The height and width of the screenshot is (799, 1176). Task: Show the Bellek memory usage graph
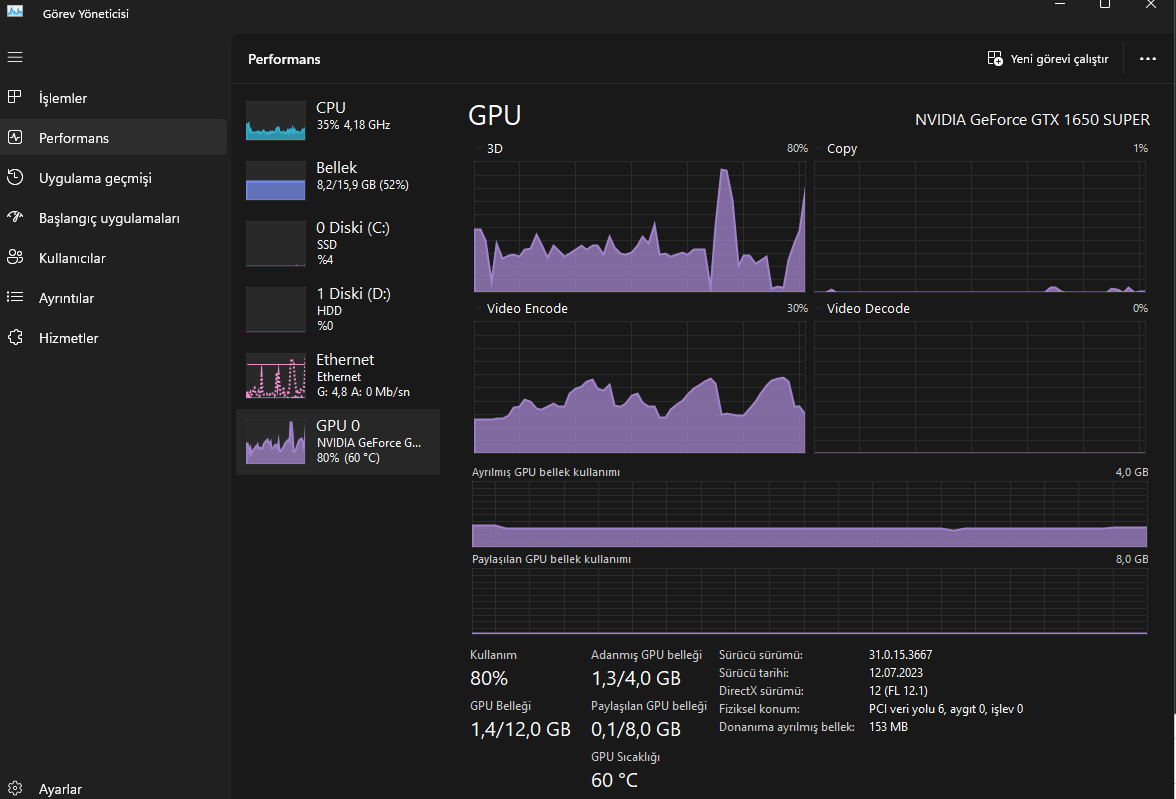[338, 179]
